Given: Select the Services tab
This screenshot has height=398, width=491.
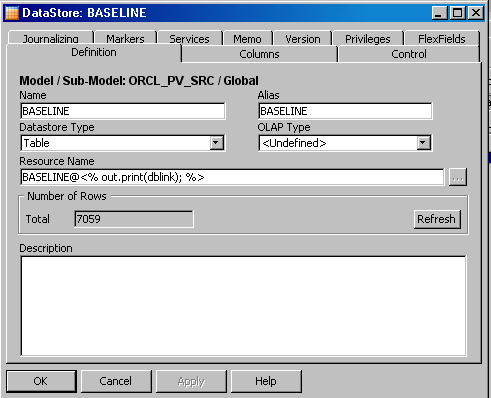Looking at the screenshot, I should pyautogui.click(x=189, y=39).
